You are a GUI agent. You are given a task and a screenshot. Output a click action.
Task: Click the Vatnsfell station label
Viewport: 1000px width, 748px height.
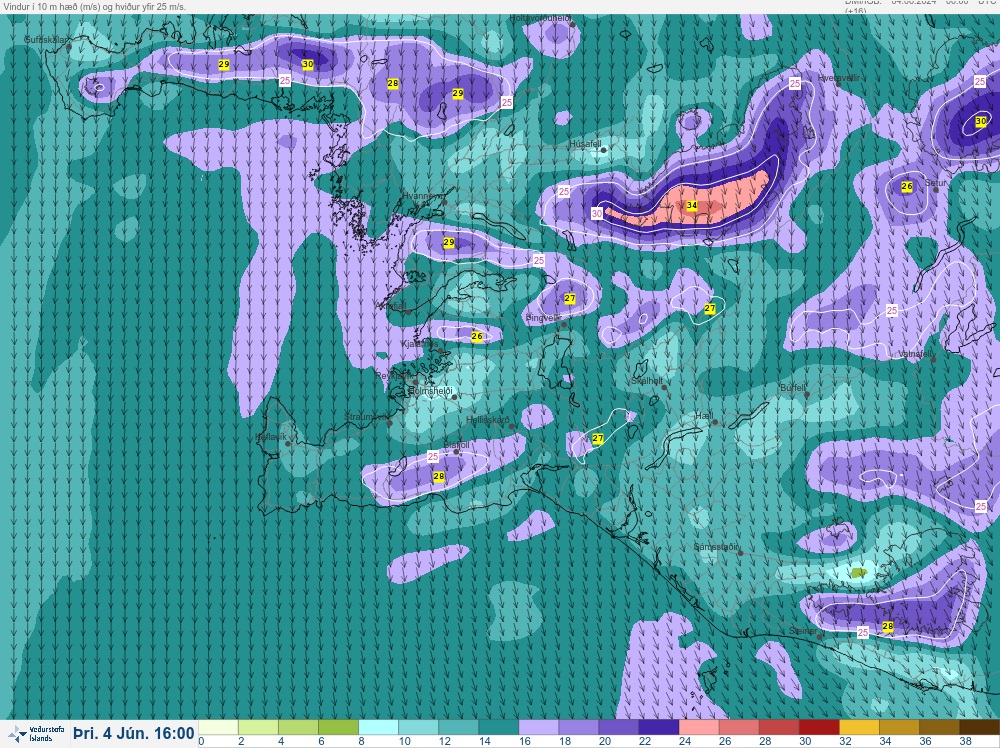pyautogui.click(x=916, y=354)
